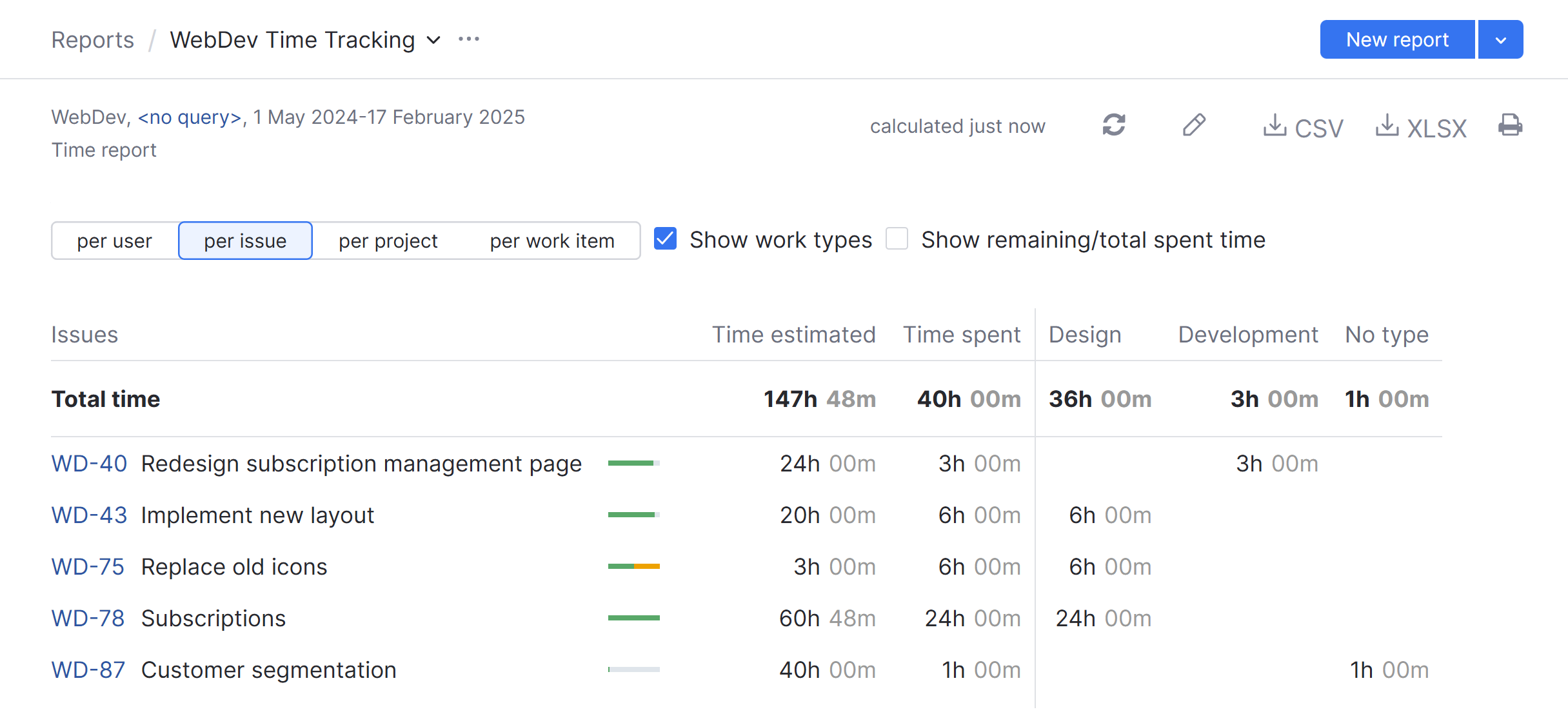1568x723 pixels.
Task: Create a report with New report button
Action: [1397, 39]
